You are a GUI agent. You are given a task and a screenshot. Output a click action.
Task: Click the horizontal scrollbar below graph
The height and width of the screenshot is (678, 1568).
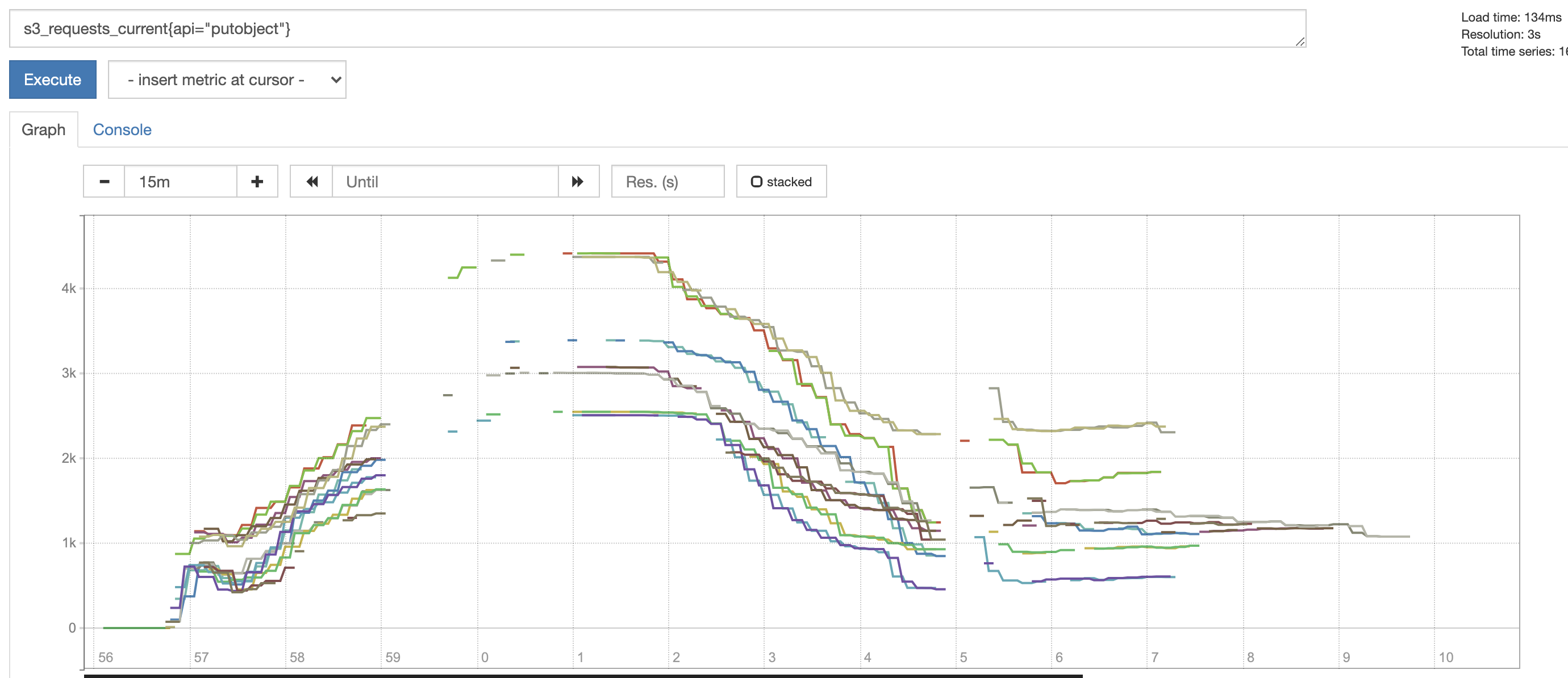[582, 675]
